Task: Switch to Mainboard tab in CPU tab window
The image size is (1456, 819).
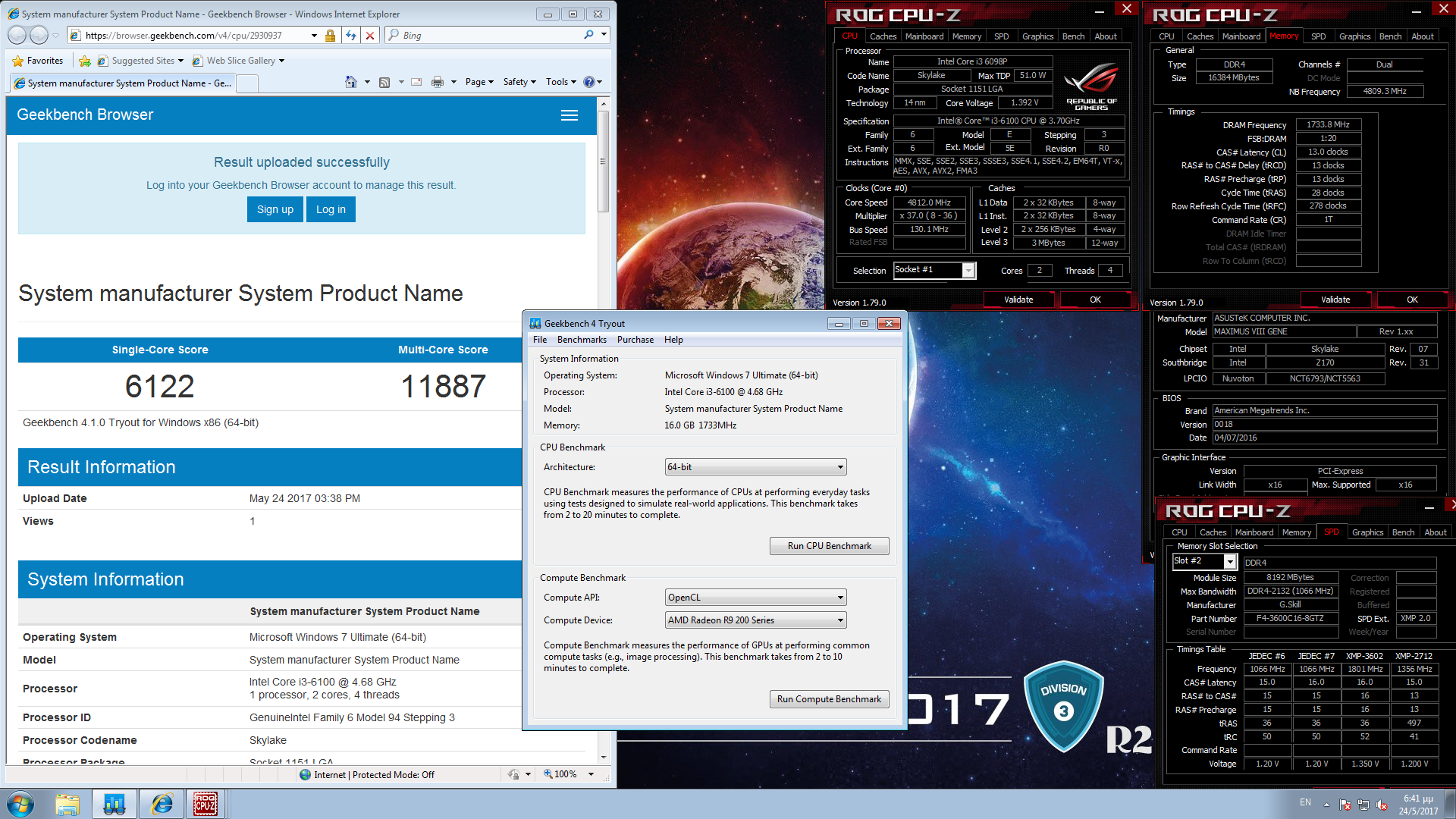Action: (x=924, y=36)
